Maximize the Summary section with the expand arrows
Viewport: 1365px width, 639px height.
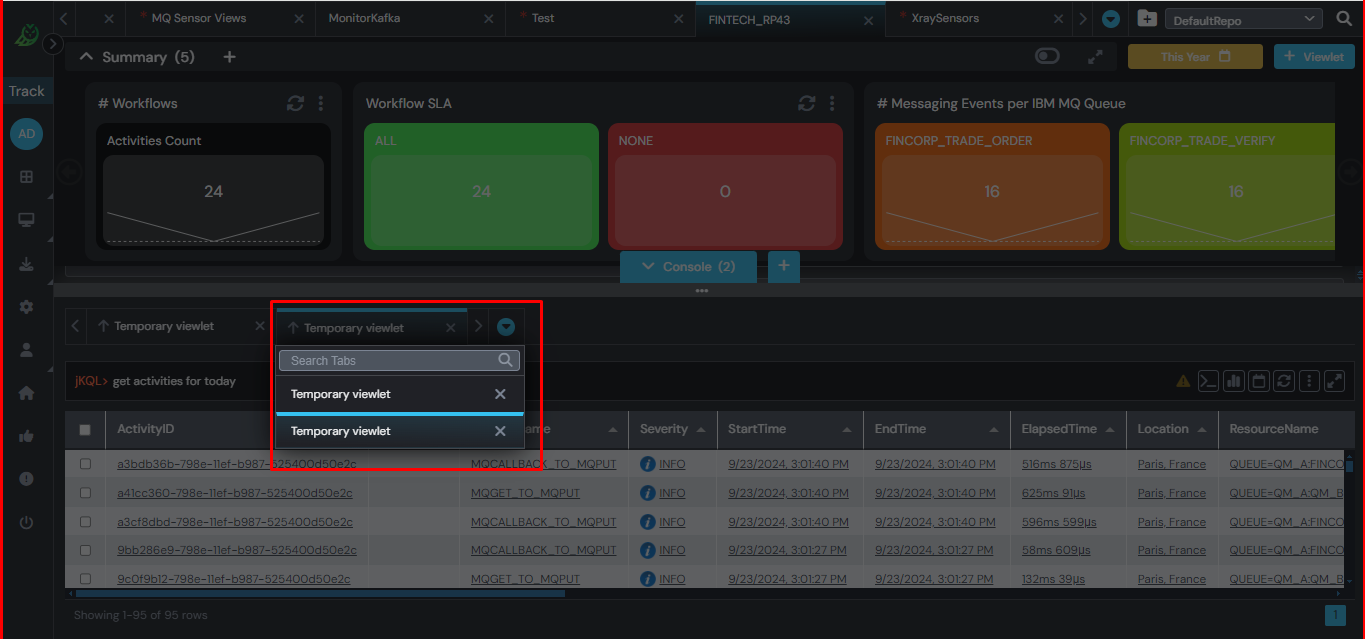1095,57
